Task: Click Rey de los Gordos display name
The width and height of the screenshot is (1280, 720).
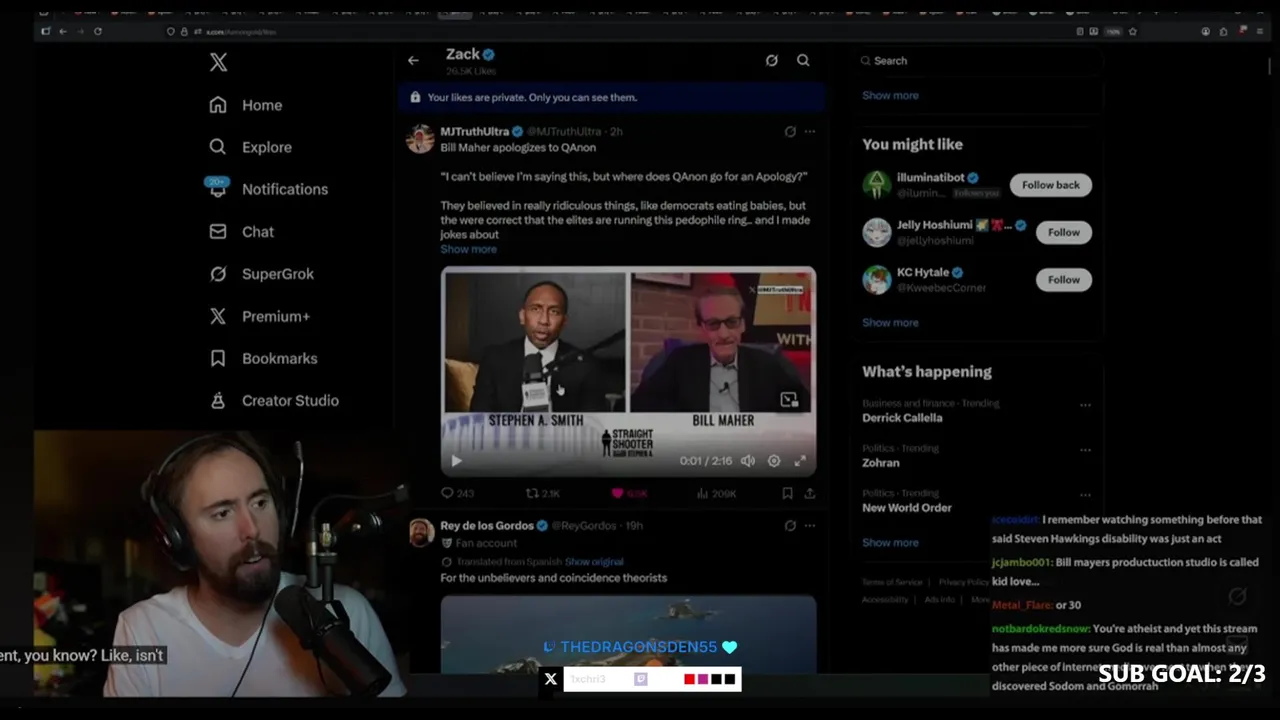Action: pyautogui.click(x=487, y=525)
